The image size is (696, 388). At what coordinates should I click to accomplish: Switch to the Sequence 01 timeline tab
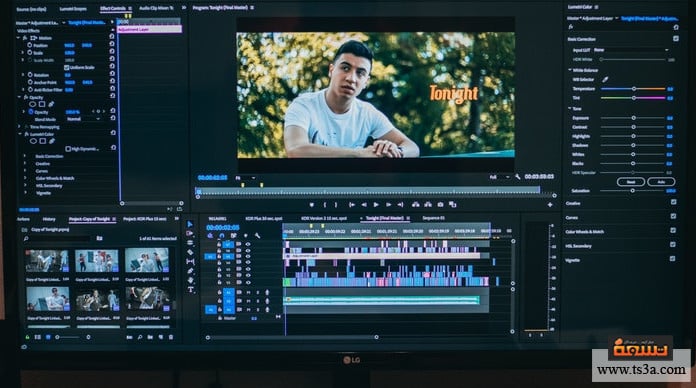click(434, 218)
